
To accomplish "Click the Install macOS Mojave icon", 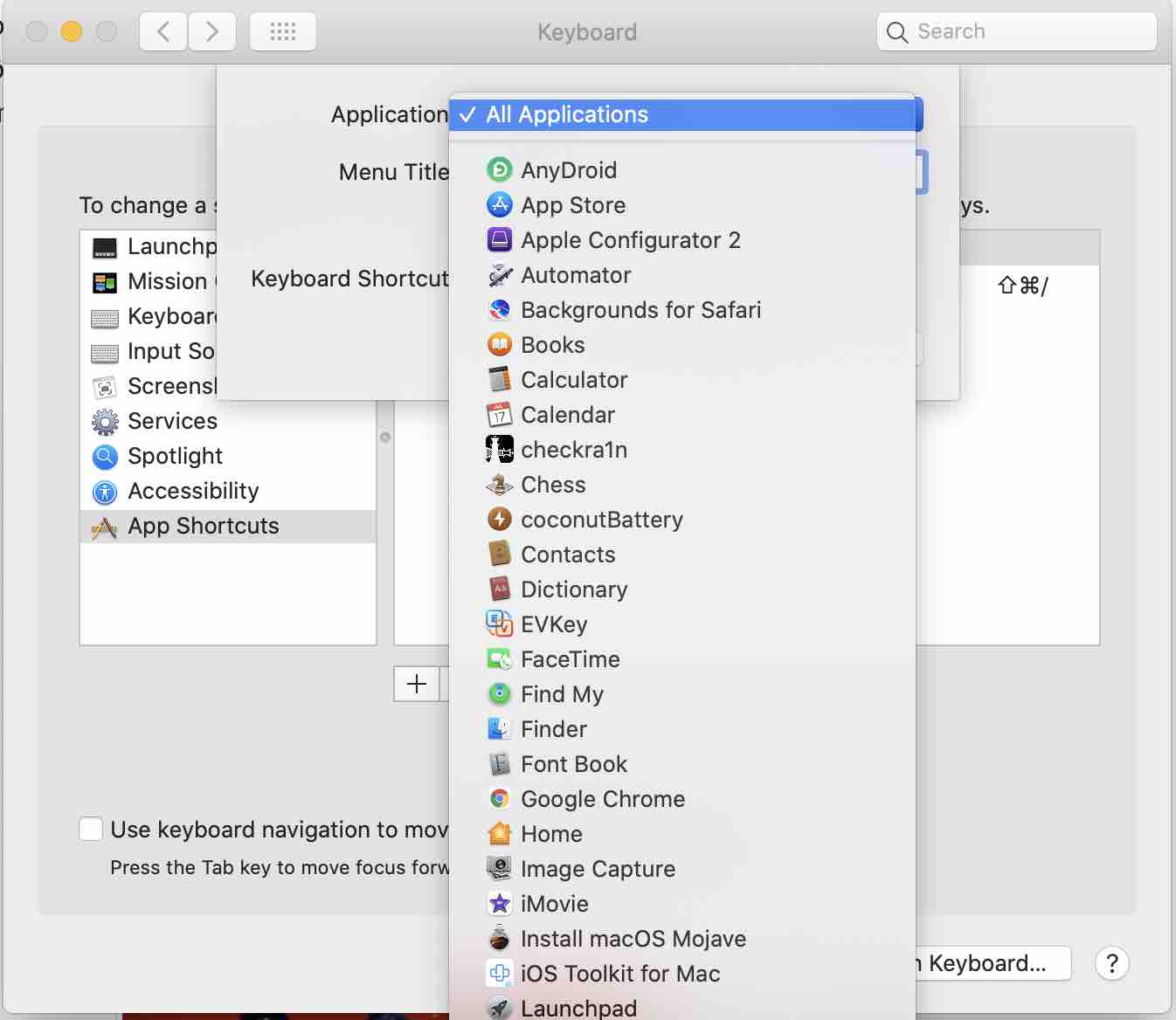I will point(499,939).
